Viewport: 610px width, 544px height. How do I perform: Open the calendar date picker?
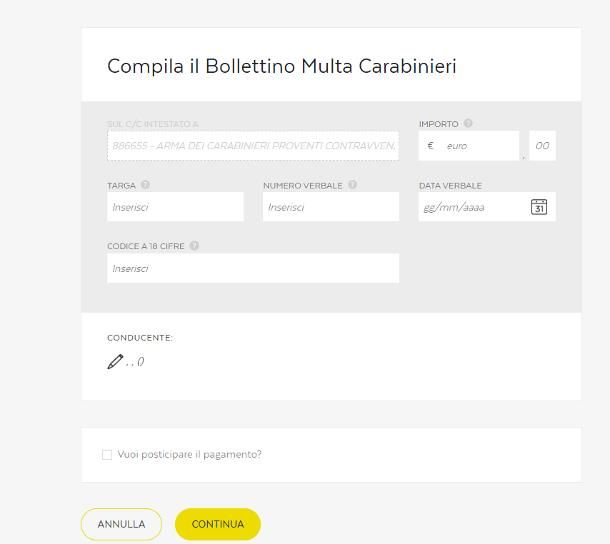pos(539,207)
